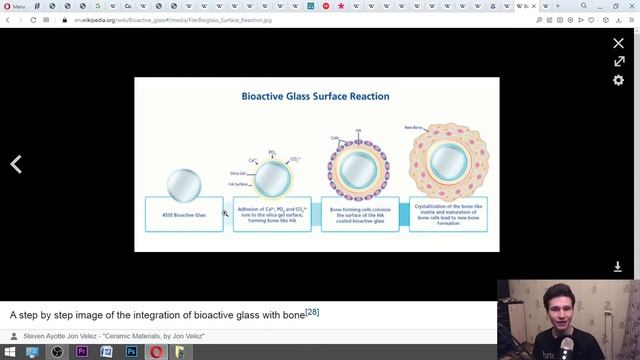Click the image caption about bioactive glass
Screen dimensions: 640x360
157,315
